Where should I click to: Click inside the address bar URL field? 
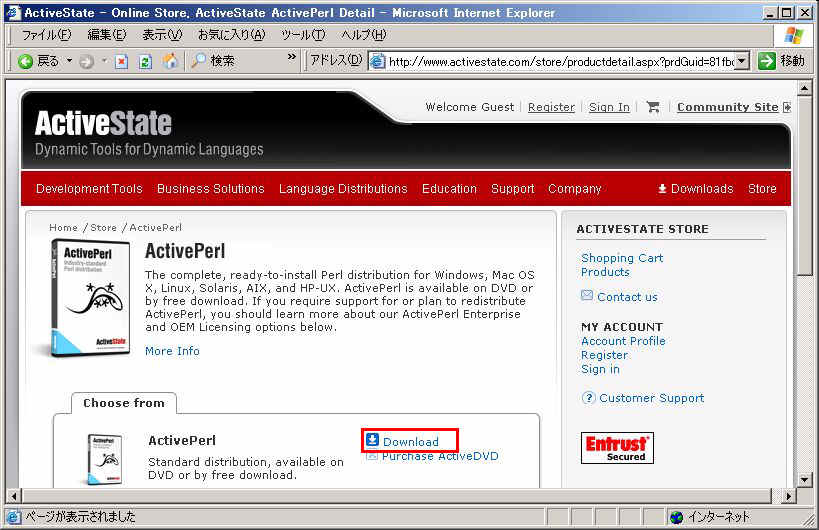click(x=560, y=62)
